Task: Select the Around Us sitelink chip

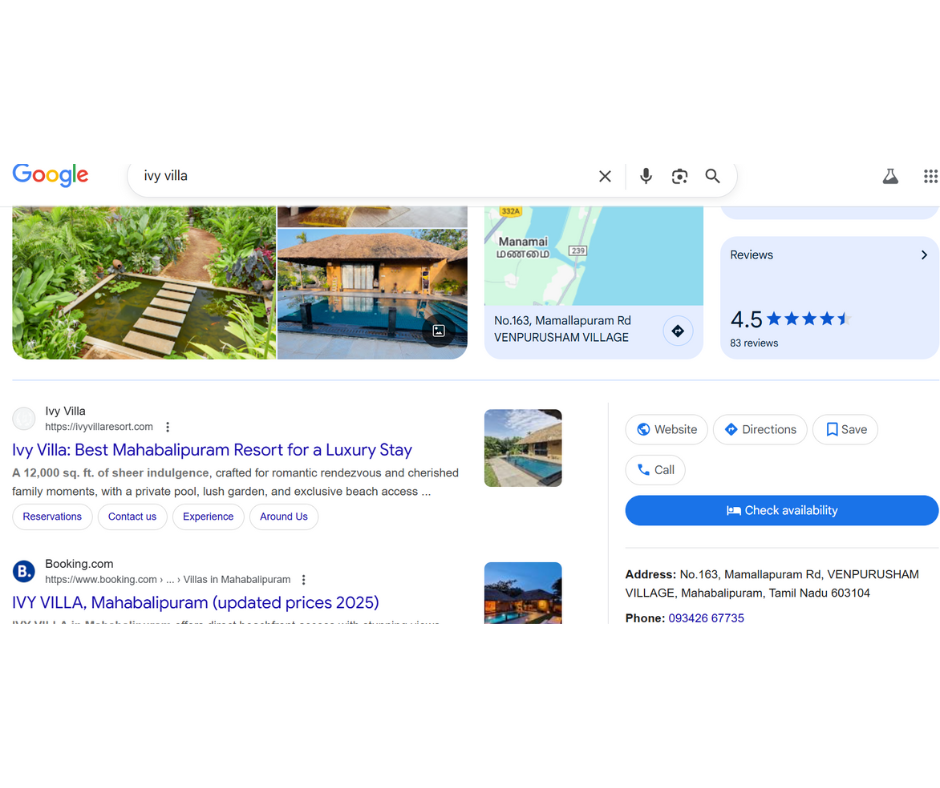Action: (284, 517)
